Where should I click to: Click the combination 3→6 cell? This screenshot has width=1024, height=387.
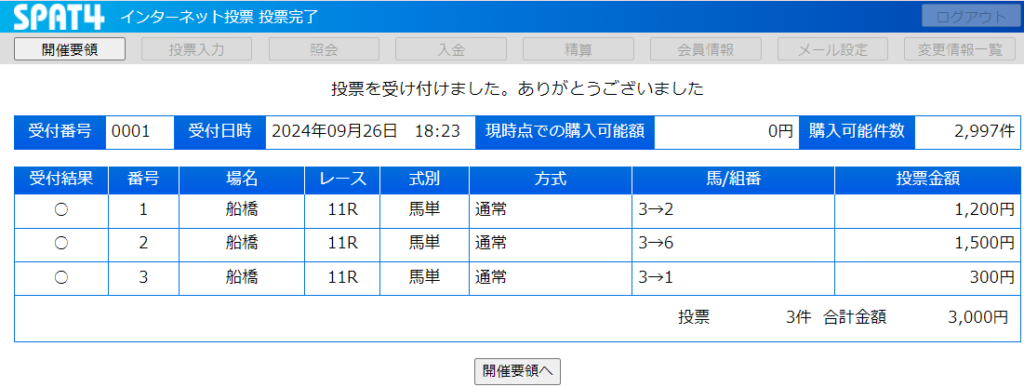733,244
